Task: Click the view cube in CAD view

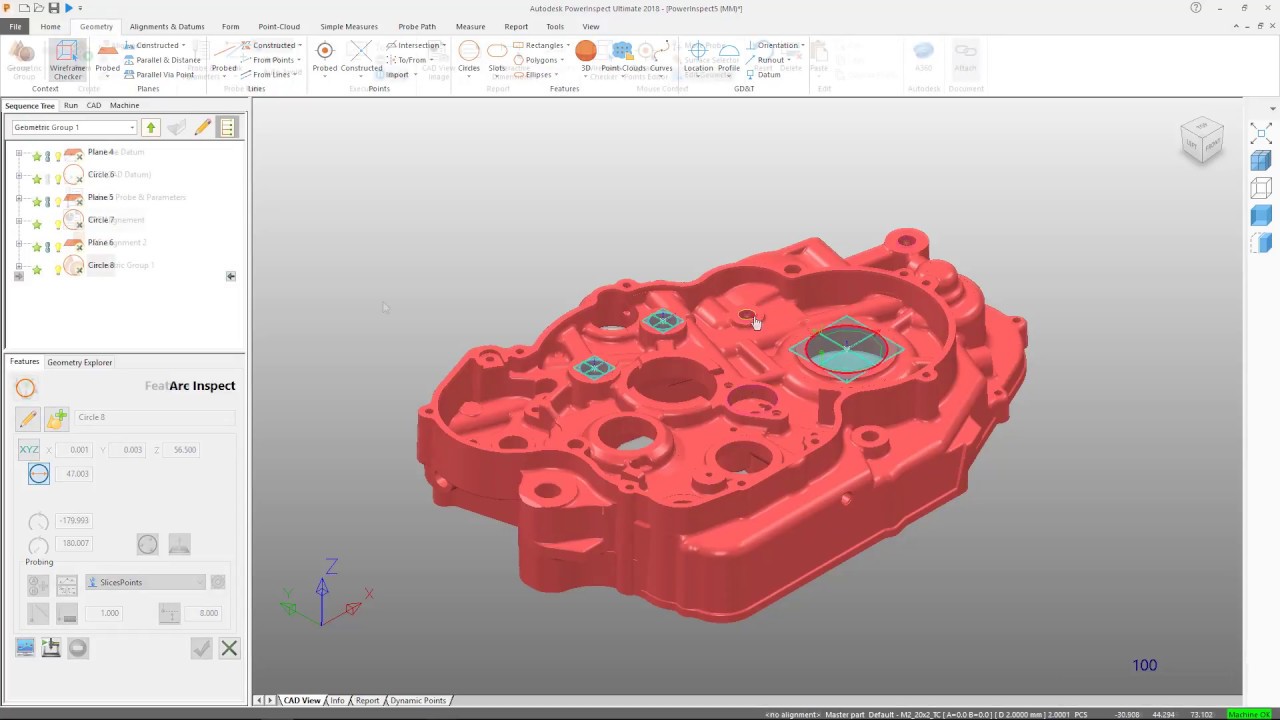Action: coord(1201,140)
